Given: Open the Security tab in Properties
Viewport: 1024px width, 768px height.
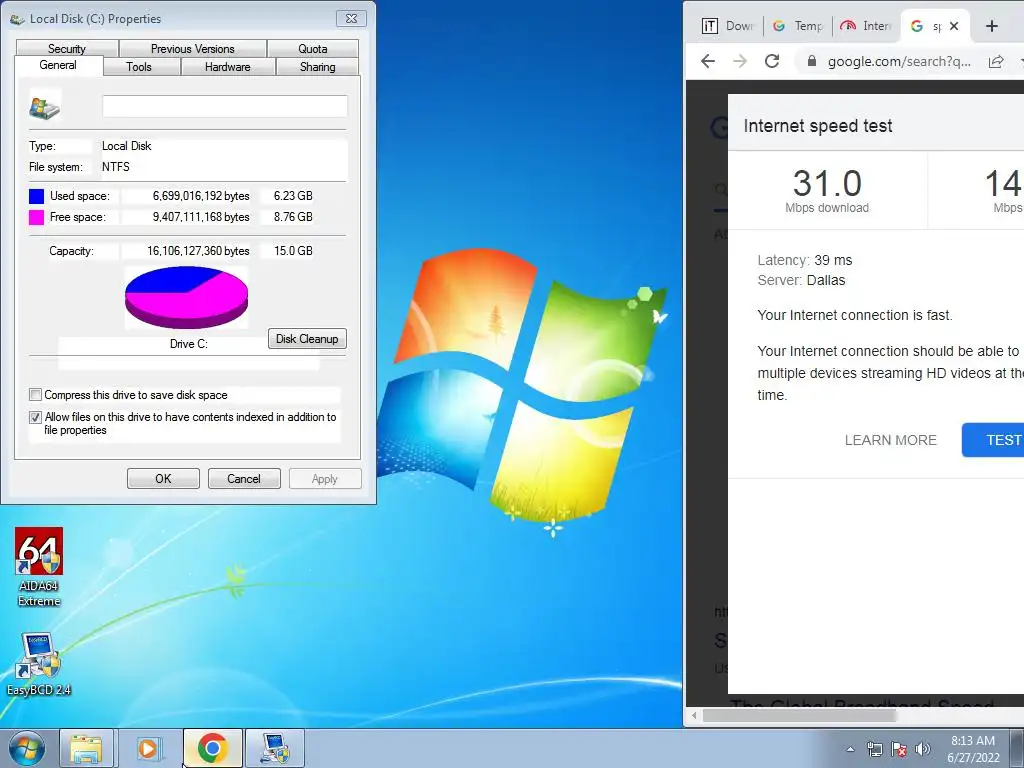Looking at the screenshot, I should (67, 48).
